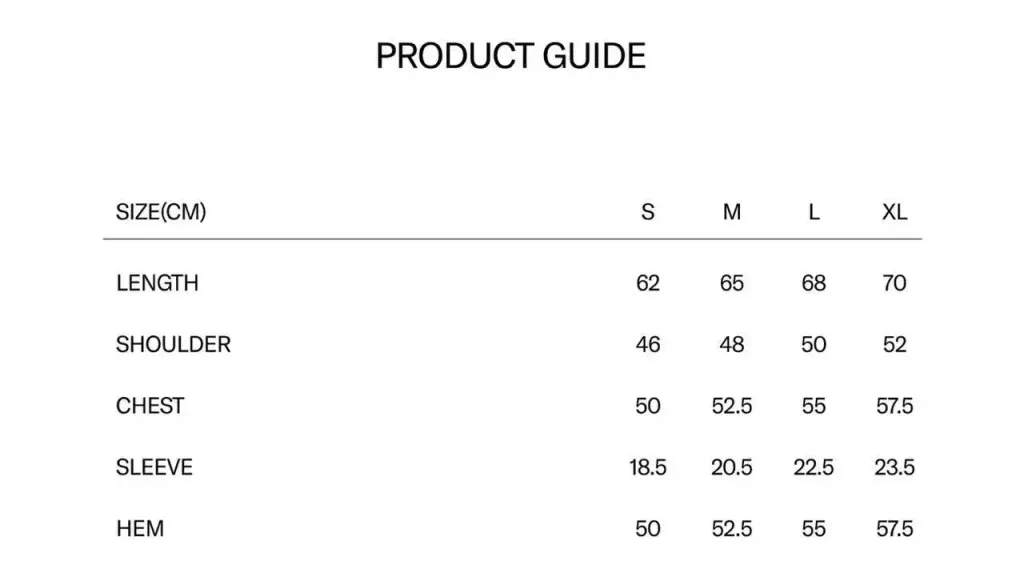The height and width of the screenshot is (569, 1024).
Task: Select the SIZE(CM) column header
Action: [x=161, y=212]
